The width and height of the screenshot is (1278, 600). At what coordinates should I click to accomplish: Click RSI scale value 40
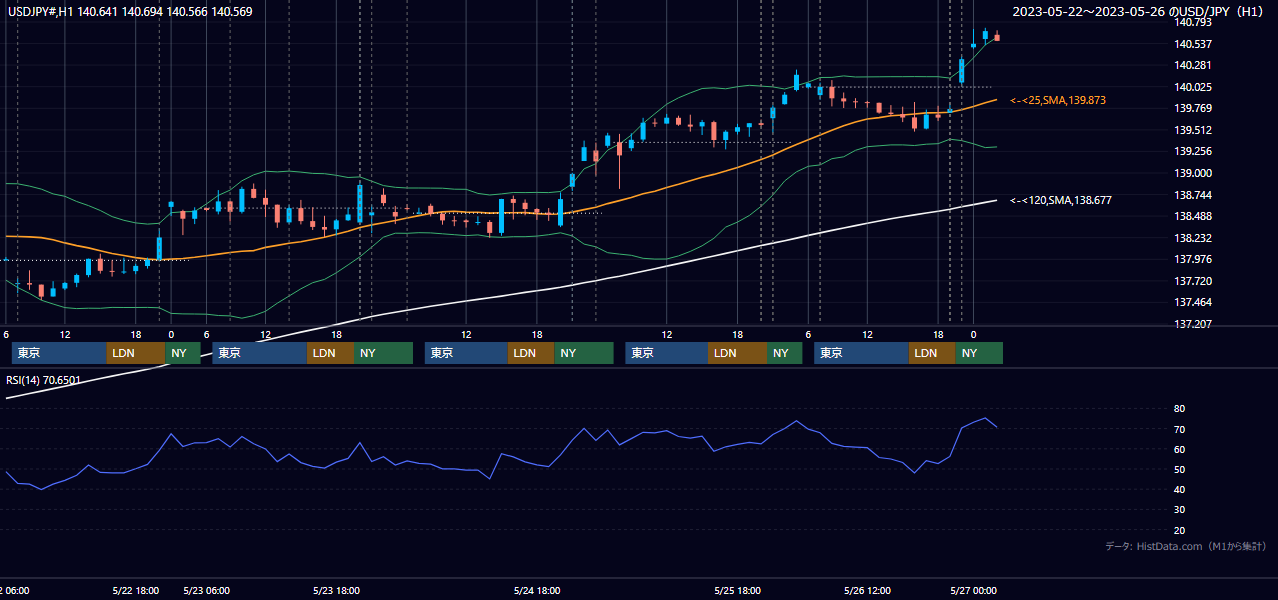pos(1179,489)
